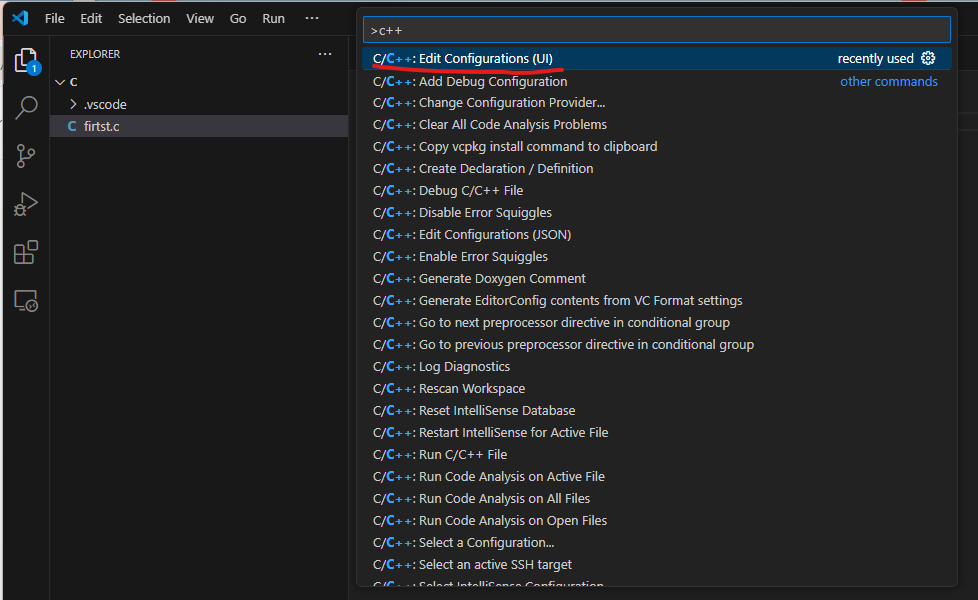978x600 pixels.
Task: Open the Selection menu
Action: pyautogui.click(x=144, y=19)
